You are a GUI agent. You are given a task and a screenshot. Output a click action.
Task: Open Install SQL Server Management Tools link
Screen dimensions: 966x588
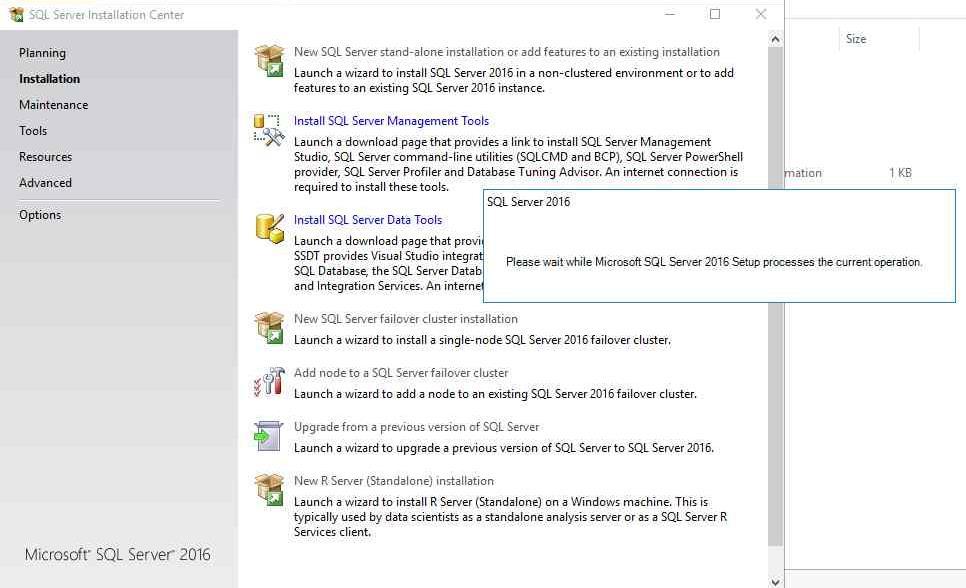(391, 121)
